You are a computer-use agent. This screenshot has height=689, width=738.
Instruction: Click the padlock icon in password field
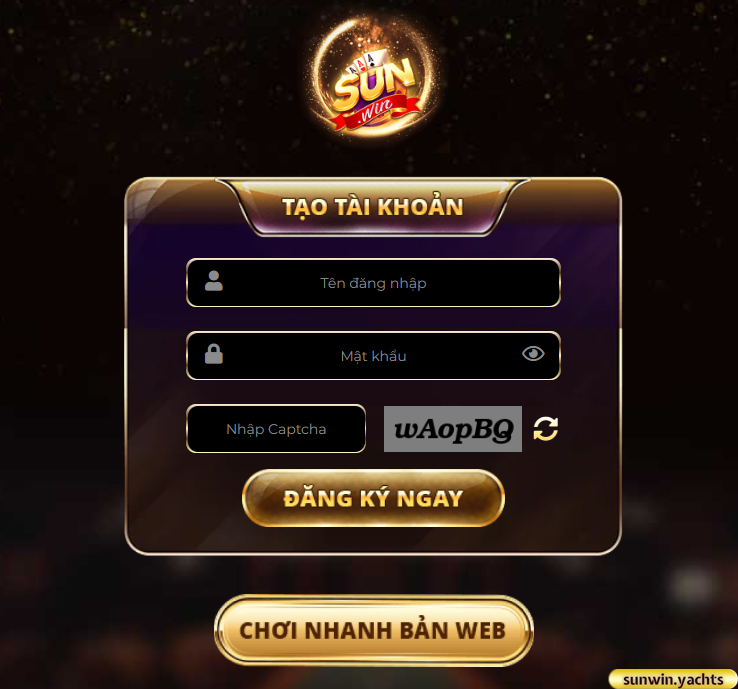pyautogui.click(x=214, y=353)
